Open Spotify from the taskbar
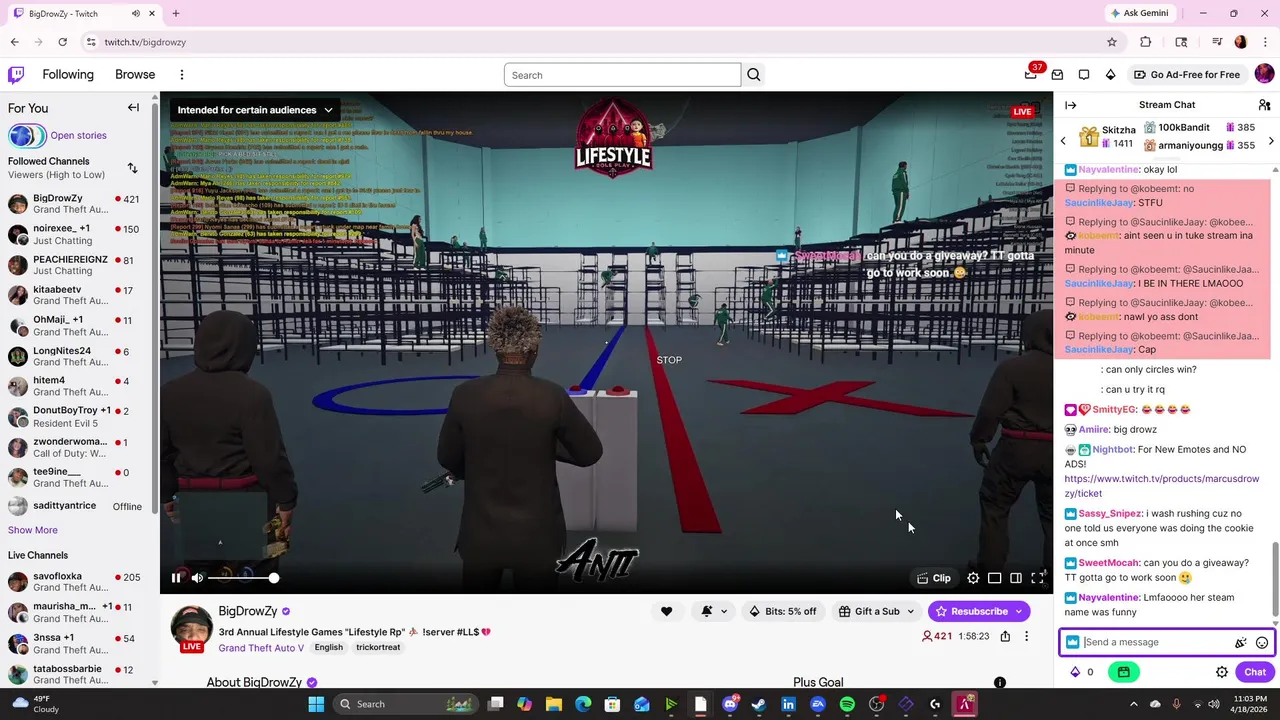 coord(847,704)
